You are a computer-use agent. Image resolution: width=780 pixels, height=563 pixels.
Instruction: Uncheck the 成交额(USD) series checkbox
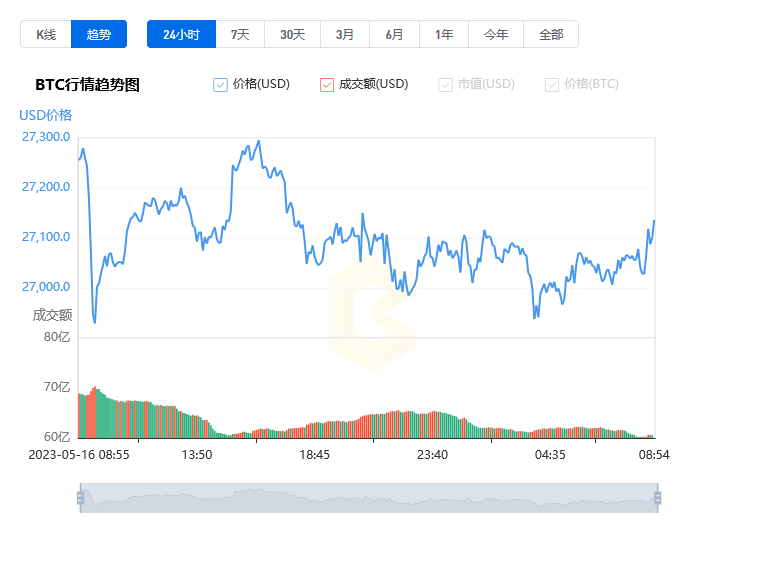(x=327, y=85)
